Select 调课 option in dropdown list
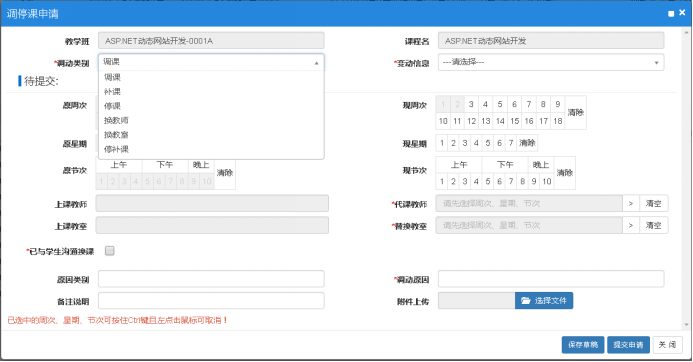The image size is (693, 362). [x=211, y=77]
